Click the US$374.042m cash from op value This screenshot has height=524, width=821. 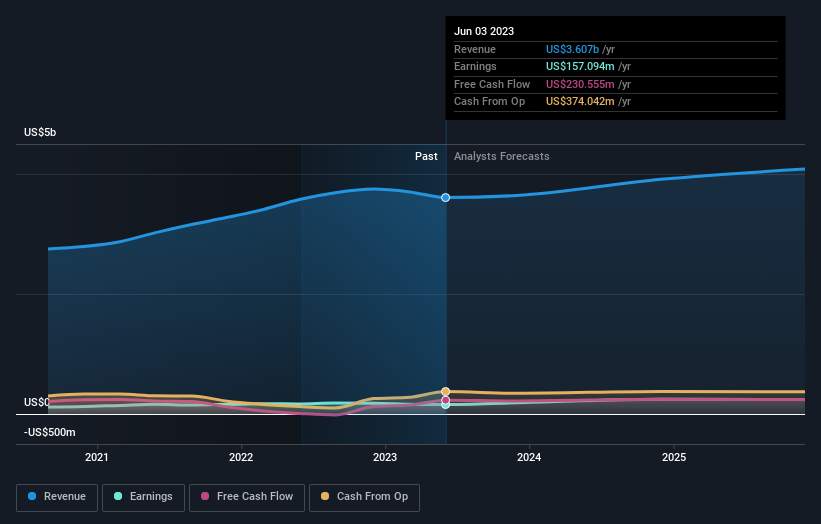tap(580, 102)
